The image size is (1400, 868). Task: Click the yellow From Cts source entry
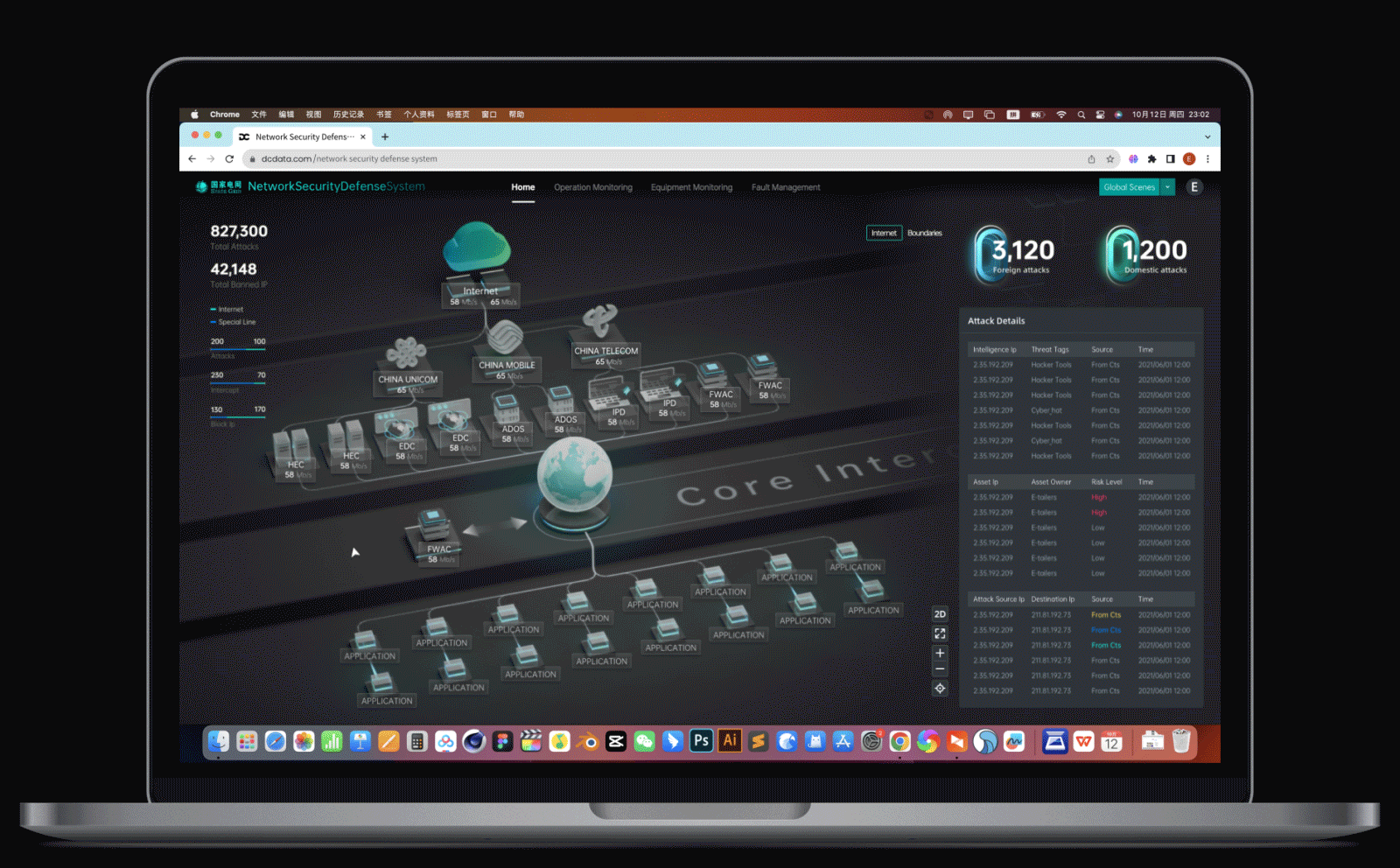[1106, 615]
